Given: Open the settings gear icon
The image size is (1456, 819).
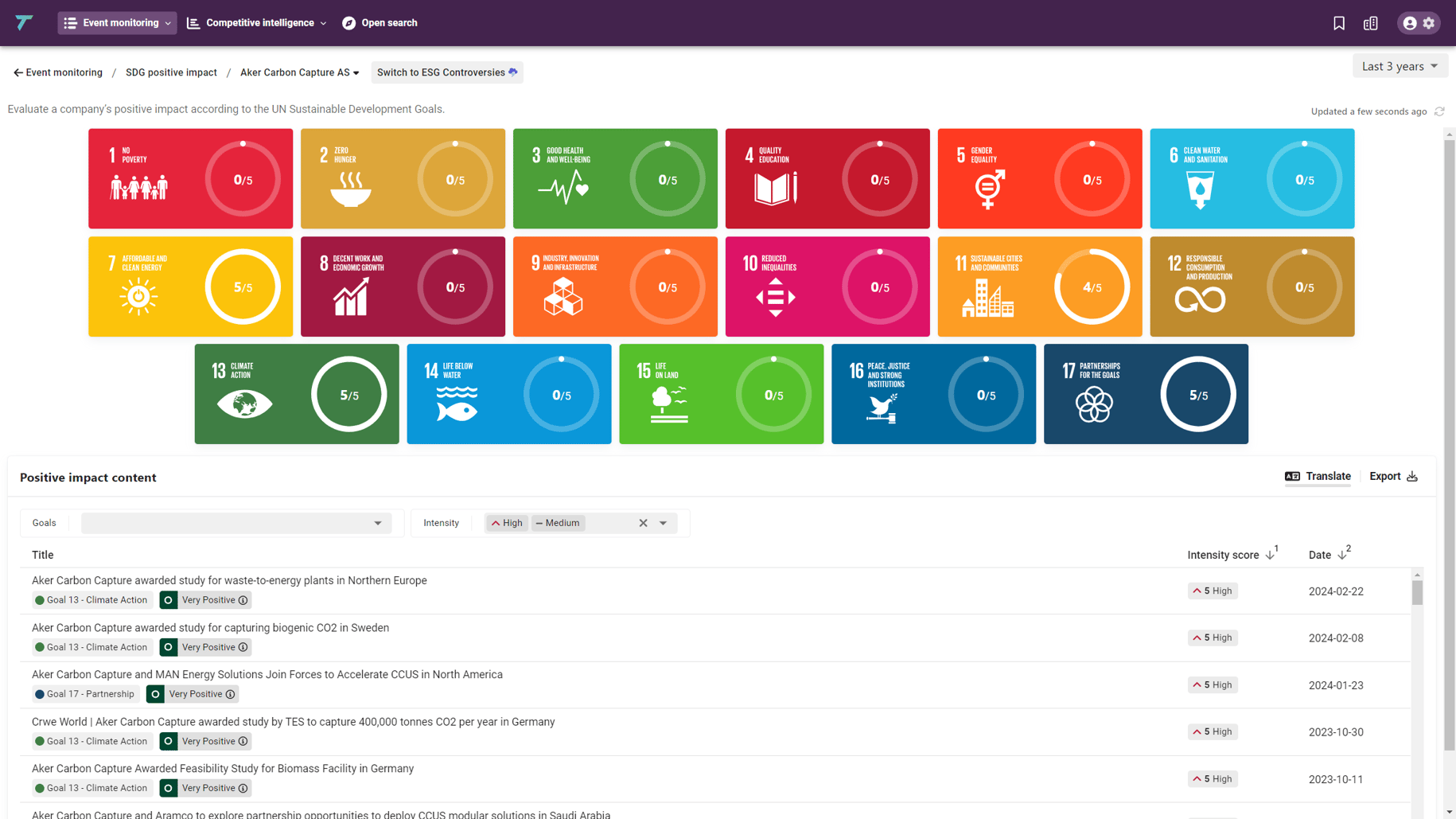Looking at the screenshot, I should 1430,23.
